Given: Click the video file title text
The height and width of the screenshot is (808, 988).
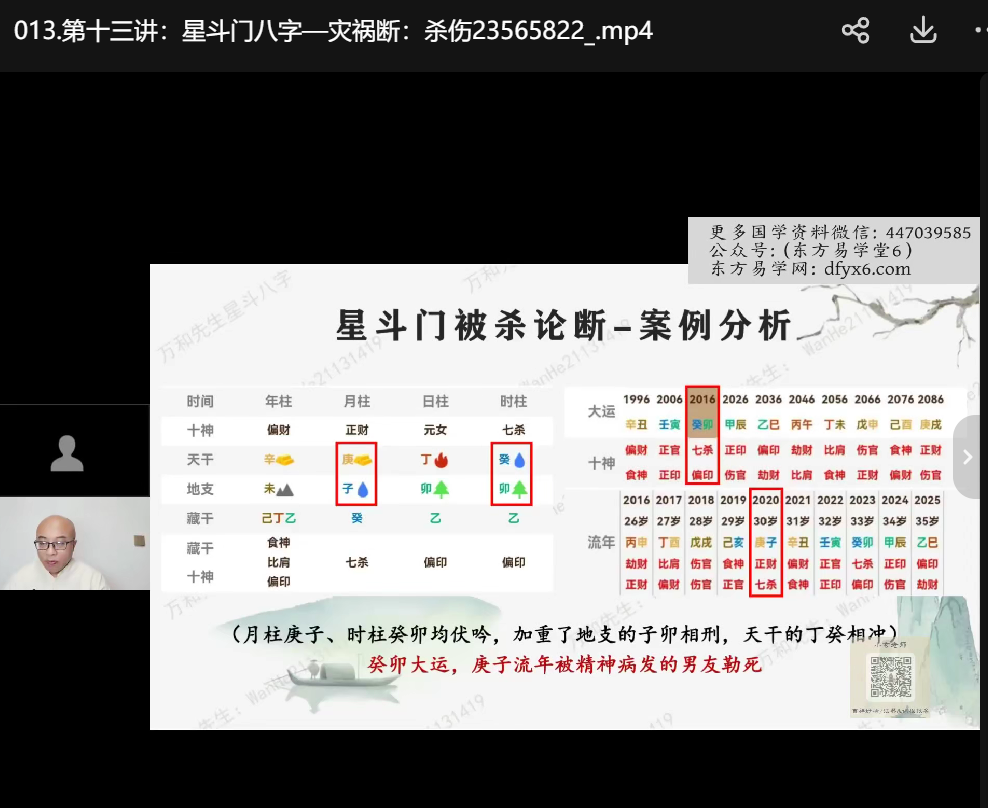Looking at the screenshot, I should pyautogui.click(x=333, y=31).
